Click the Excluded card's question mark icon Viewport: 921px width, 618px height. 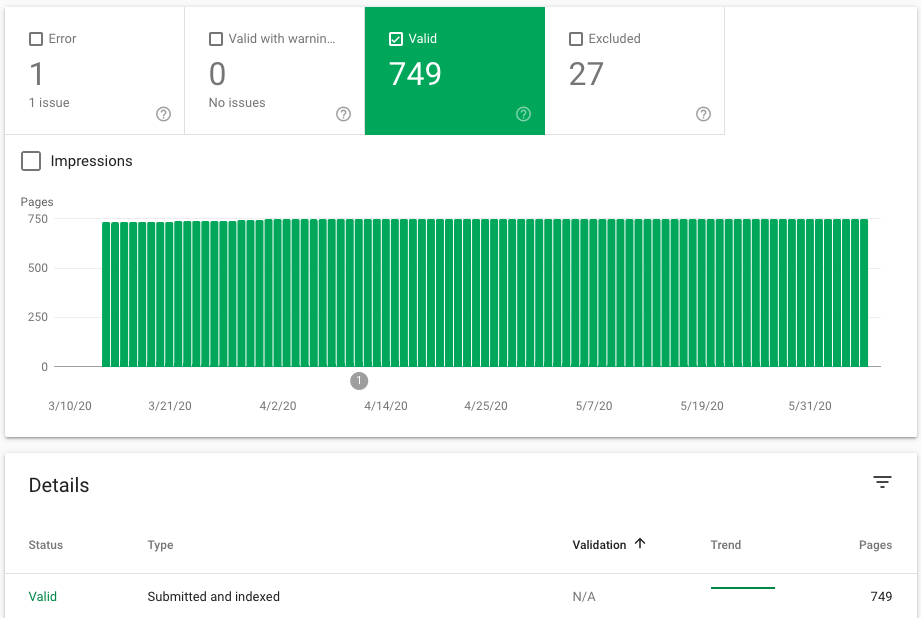coord(703,114)
